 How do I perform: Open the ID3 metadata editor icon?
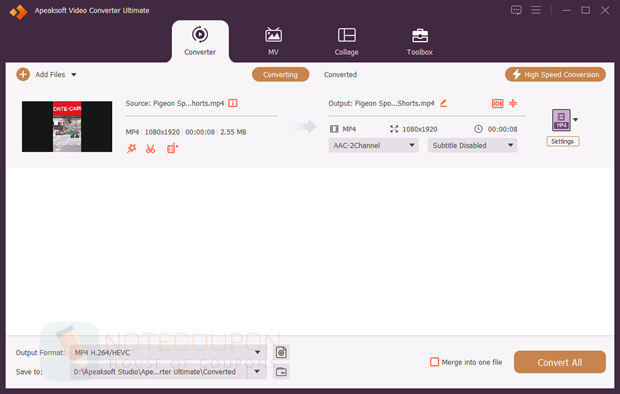pyautogui.click(x=497, y=103)
